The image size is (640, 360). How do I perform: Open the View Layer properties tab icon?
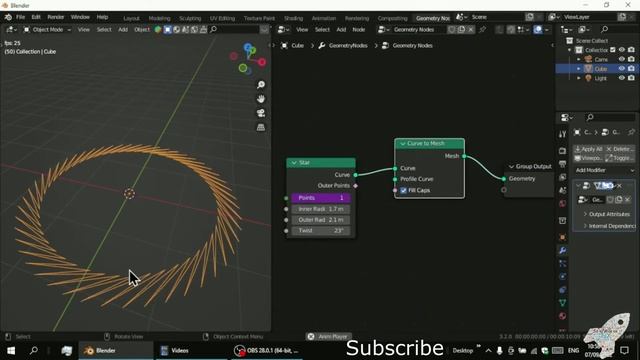click(x=562, y=177)
